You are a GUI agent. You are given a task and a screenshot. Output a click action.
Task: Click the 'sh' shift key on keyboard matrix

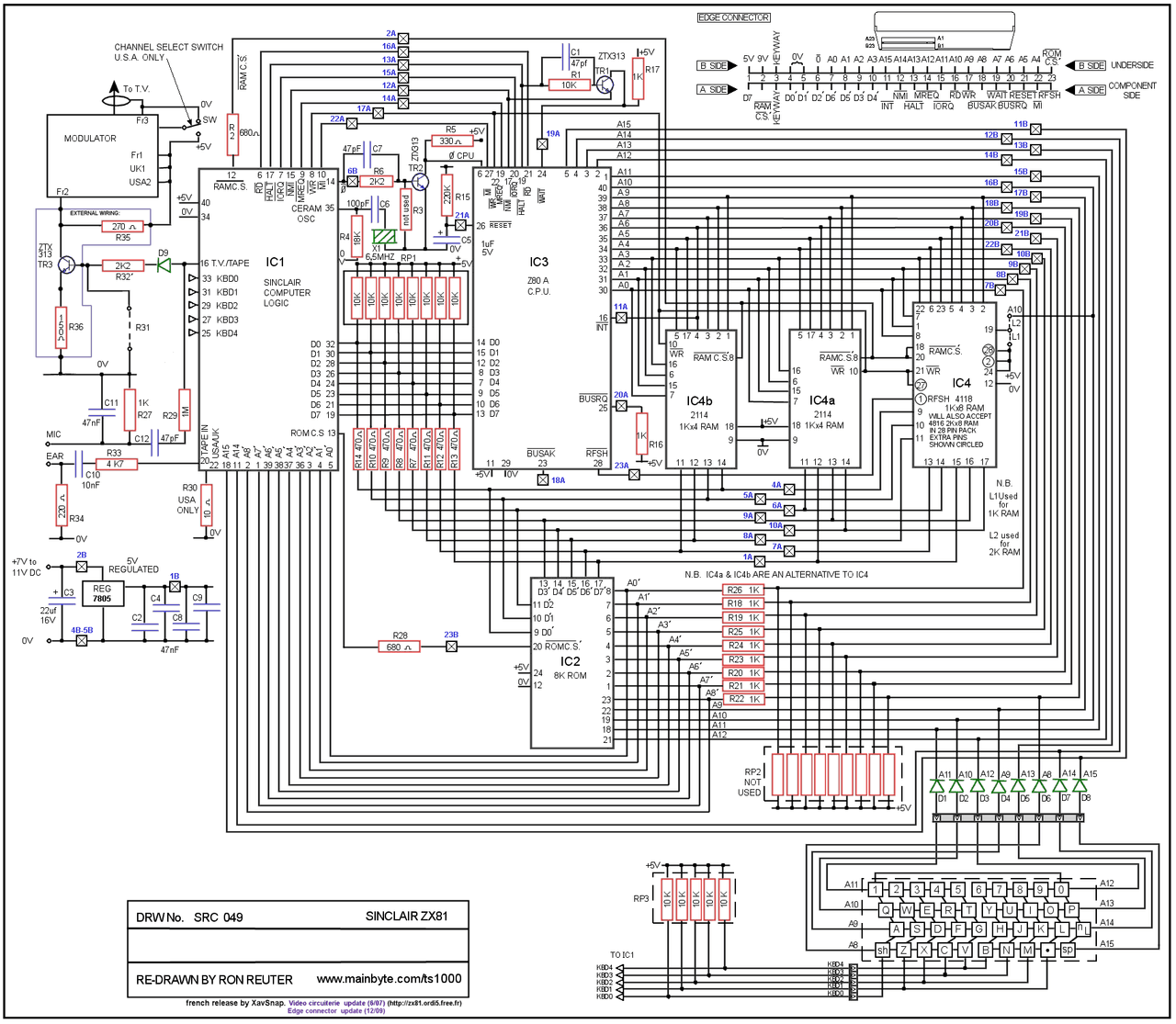883,951
